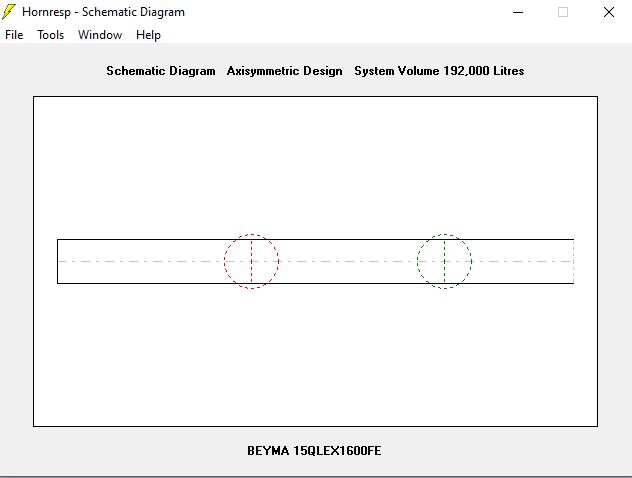Click the Hornresp lightning bolt icon
The width and height of the screenshot is (632, 478).
coord(9,12)
